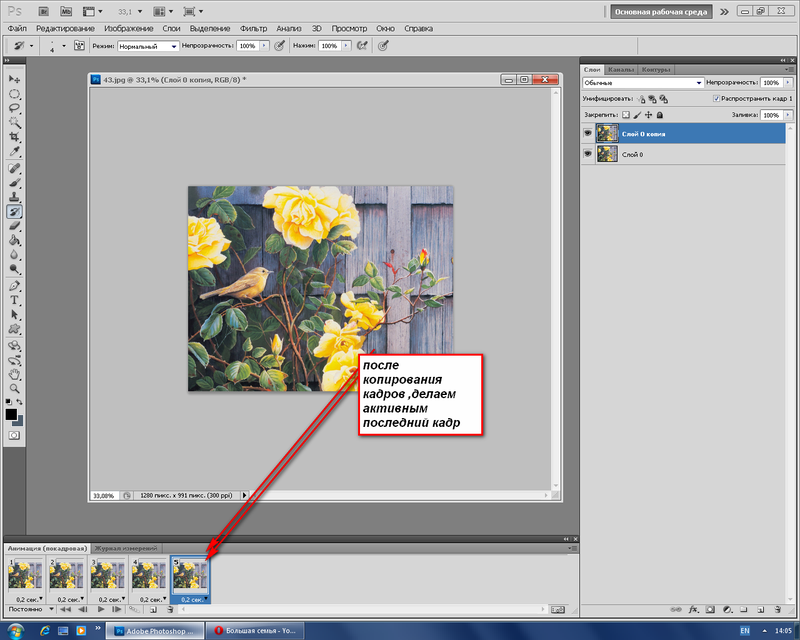Play the frame animation
Image resolution: width=800 pixels, height=640 pixels.
point(101,609)
